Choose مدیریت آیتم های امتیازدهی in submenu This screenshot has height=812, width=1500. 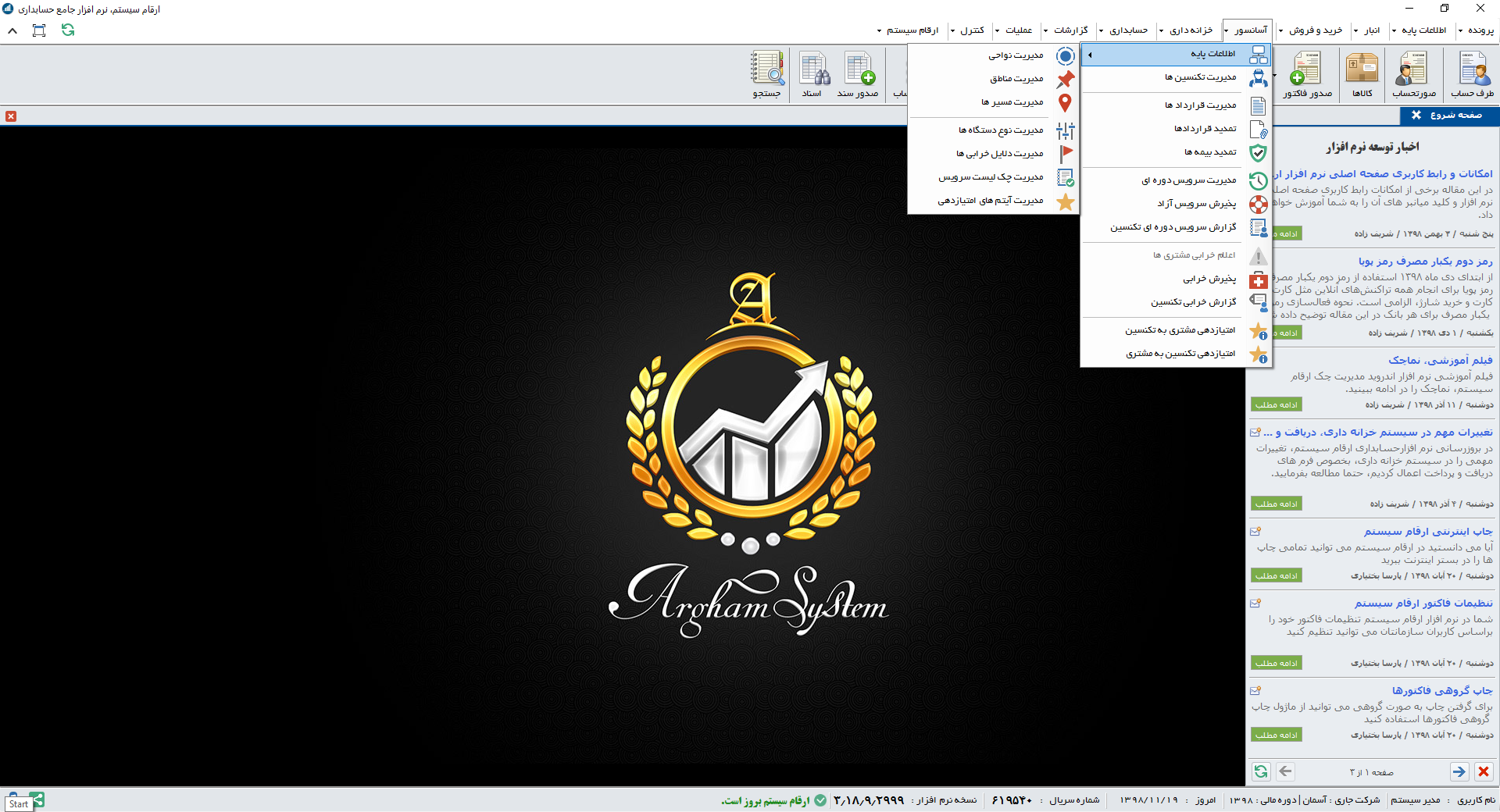tap(993, 201)
